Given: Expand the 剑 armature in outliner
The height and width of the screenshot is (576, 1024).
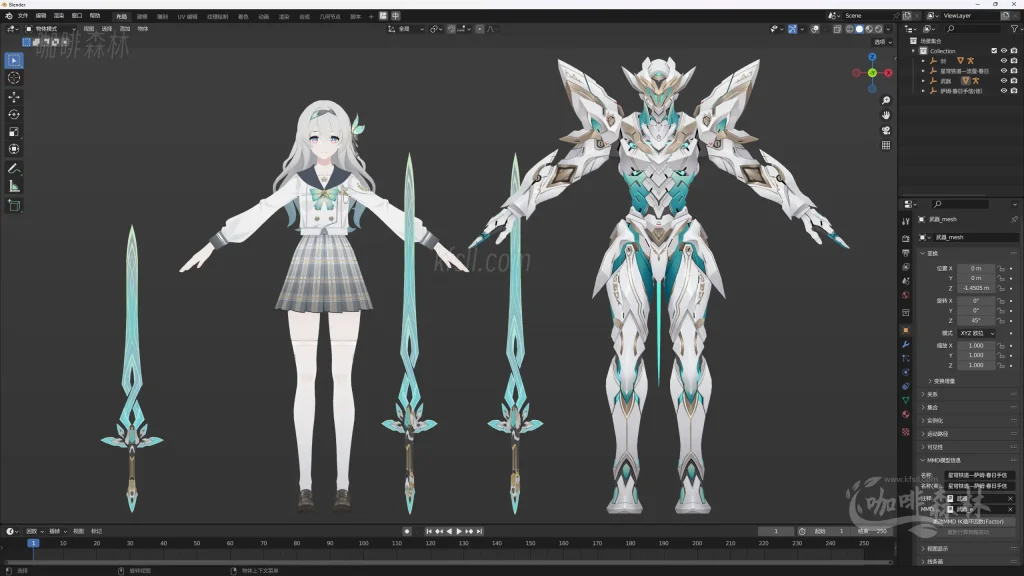Looking at the screenshot, I should click(x=923, y=61).
